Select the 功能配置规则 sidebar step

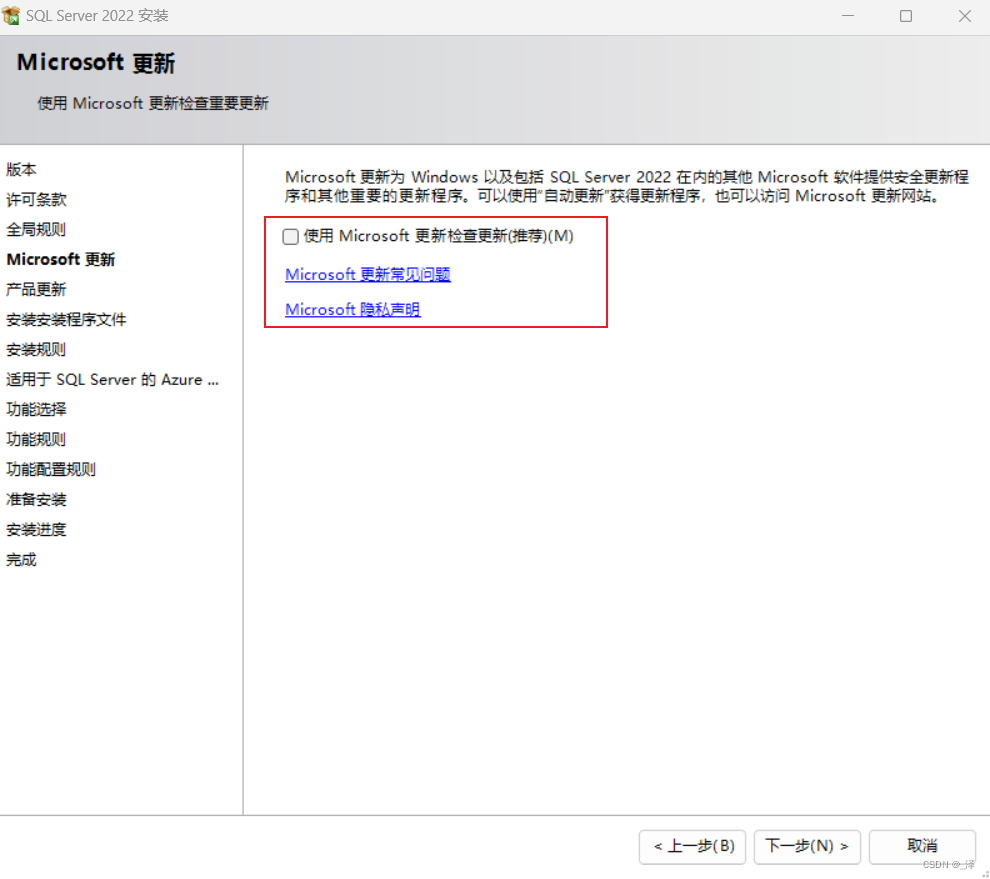(x=51, y=469)
